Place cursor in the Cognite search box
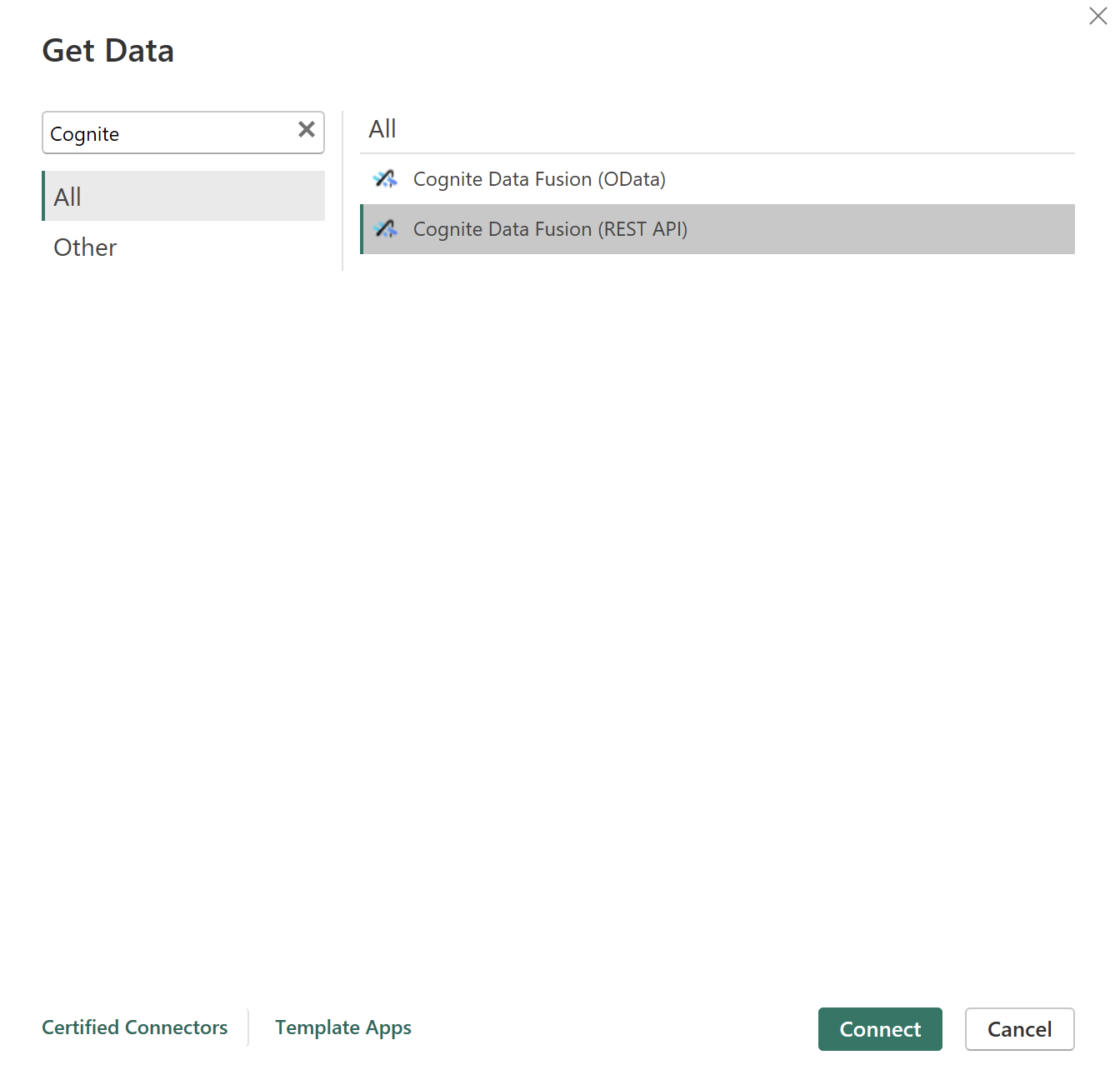 pyautogui.click(x=167, y=132)
